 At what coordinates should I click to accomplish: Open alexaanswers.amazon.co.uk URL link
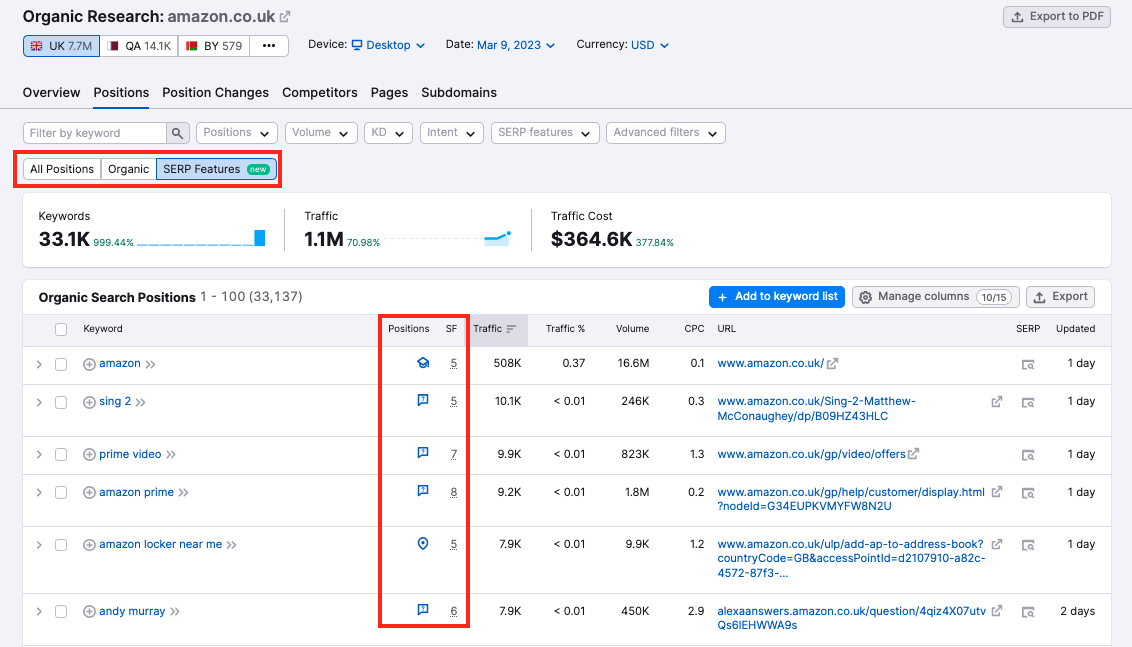click(x=852, y=618)
